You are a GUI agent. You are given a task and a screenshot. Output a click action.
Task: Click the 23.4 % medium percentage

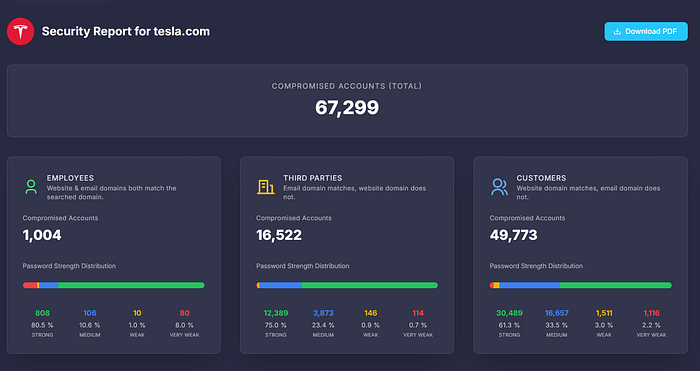click(323, 325)
